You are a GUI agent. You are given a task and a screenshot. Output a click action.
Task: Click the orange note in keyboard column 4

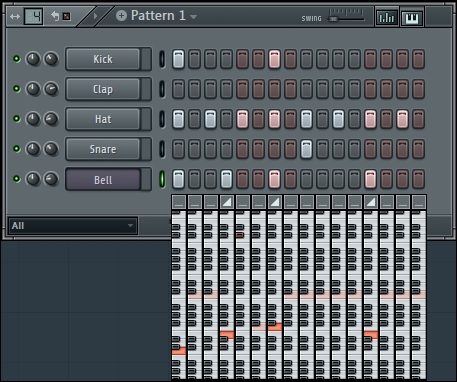point(227,335)
